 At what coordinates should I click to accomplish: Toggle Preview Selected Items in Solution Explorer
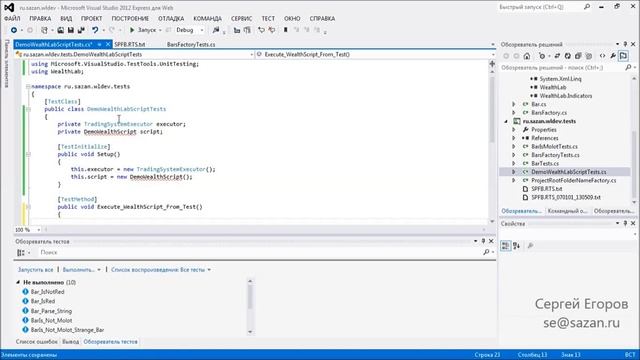point(623,56)
